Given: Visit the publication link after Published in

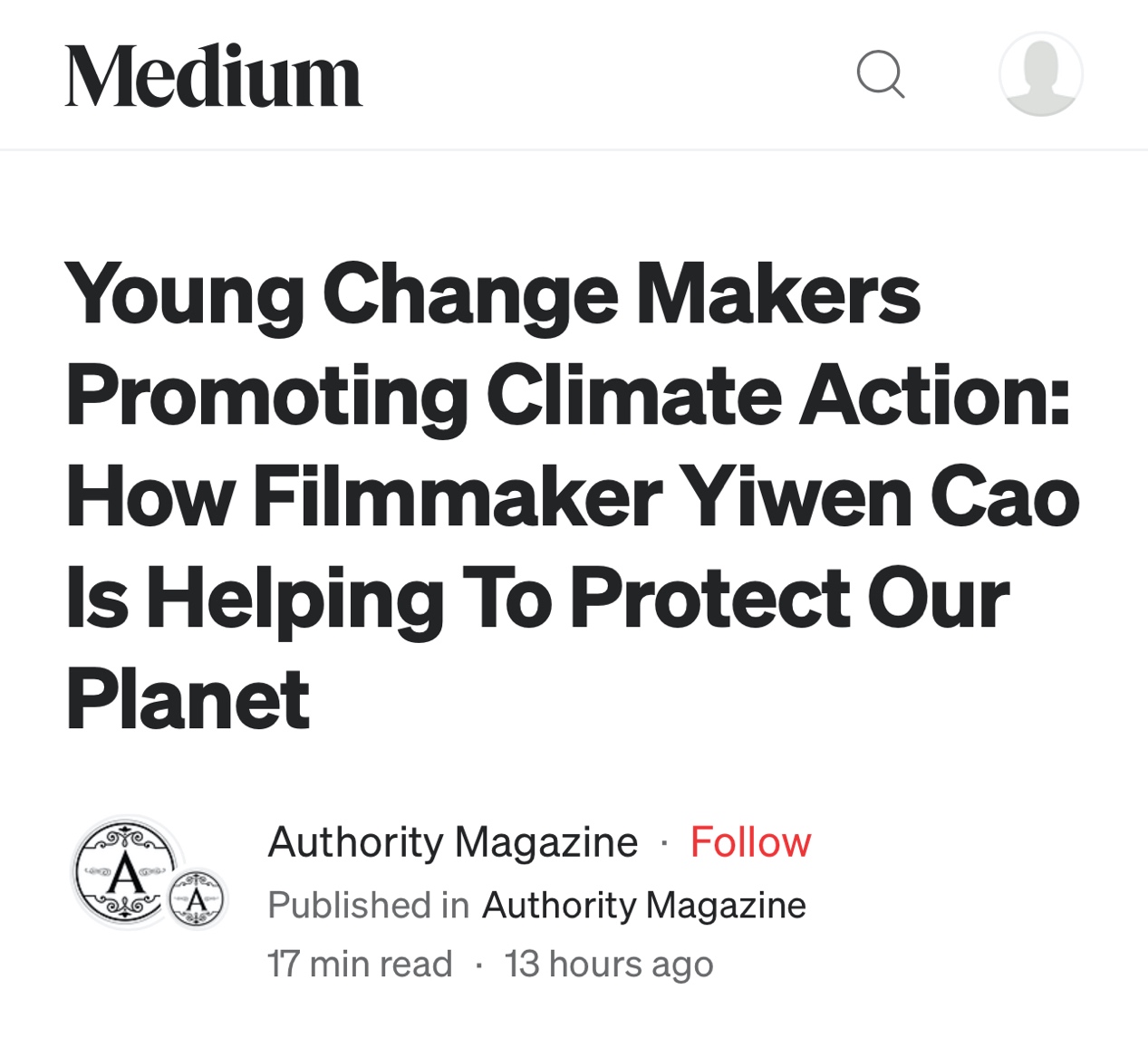Looking at the screenshot, I should (x=644, y=905).
